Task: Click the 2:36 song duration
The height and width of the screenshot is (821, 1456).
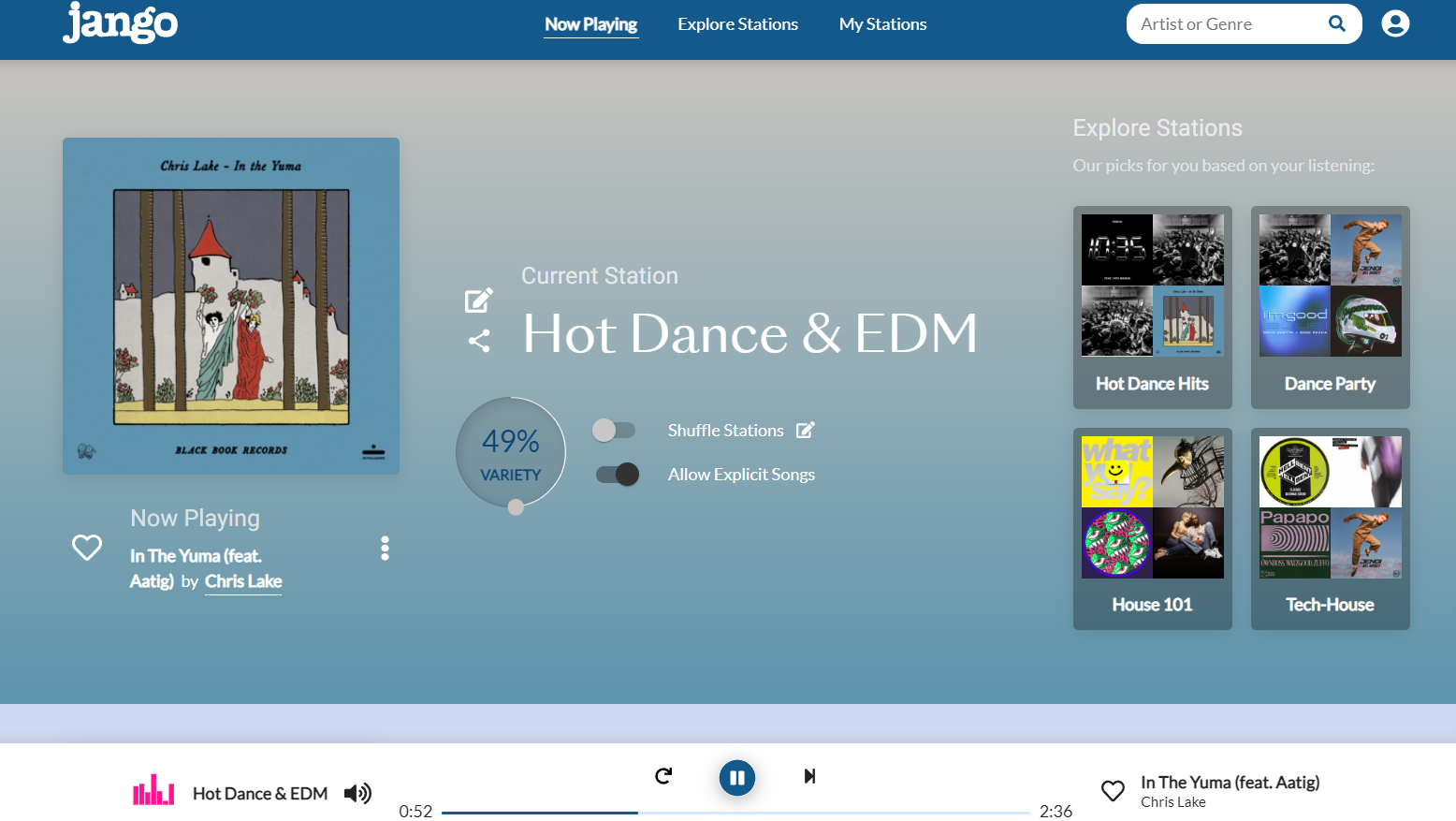Action: click(1056, 812)
